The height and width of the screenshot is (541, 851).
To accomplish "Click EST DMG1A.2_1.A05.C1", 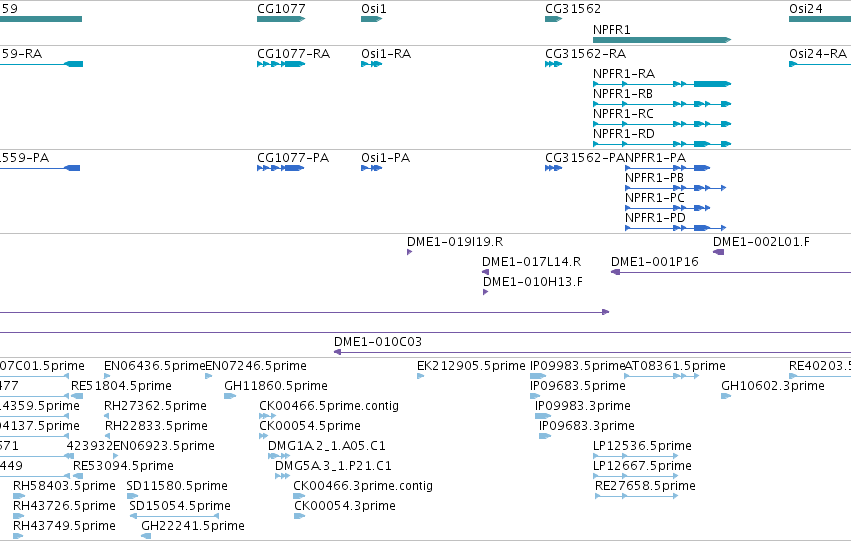I will point(279,456).
